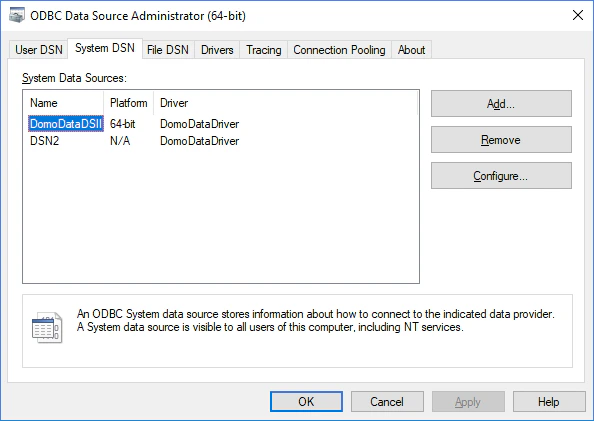Switch to the Tracing tab
Viewport: 594px width, 421px height.
click(x=264, y=50)
